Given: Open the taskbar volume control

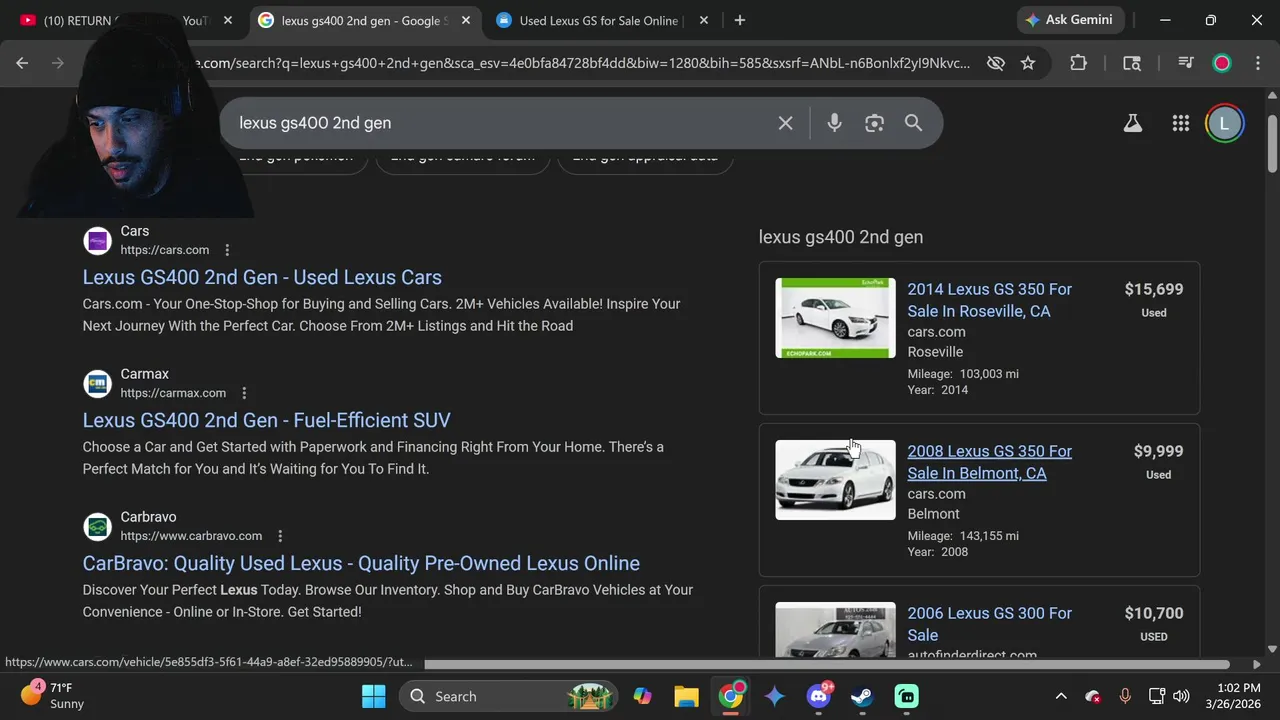Looking at the screenshot, I should click(1181, 696).
